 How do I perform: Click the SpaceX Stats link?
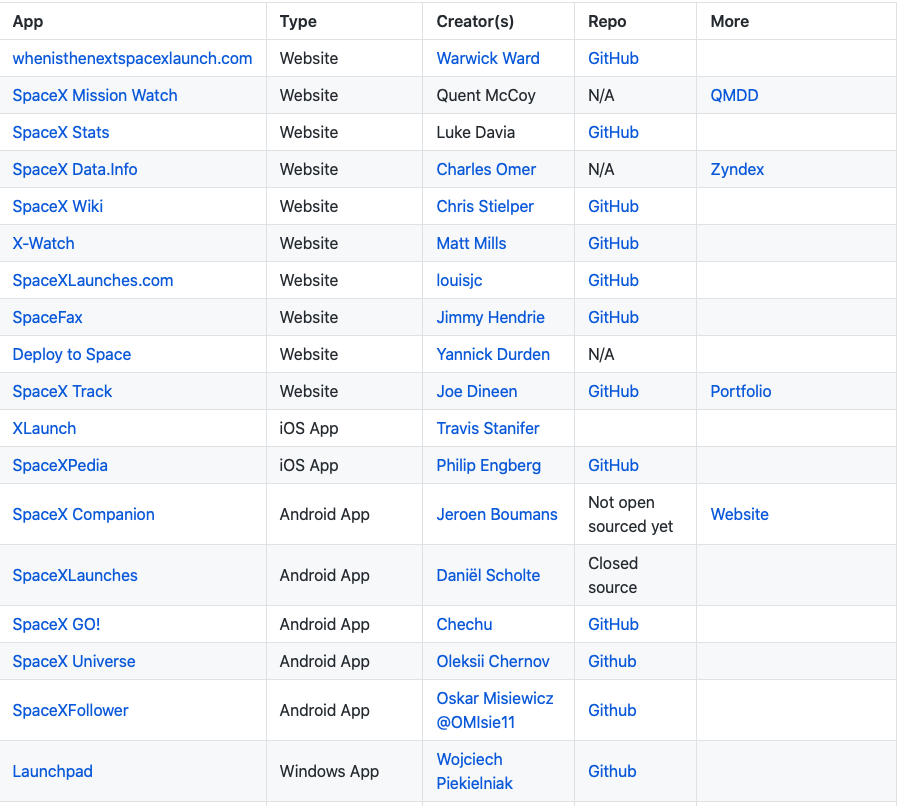(61, 132)
